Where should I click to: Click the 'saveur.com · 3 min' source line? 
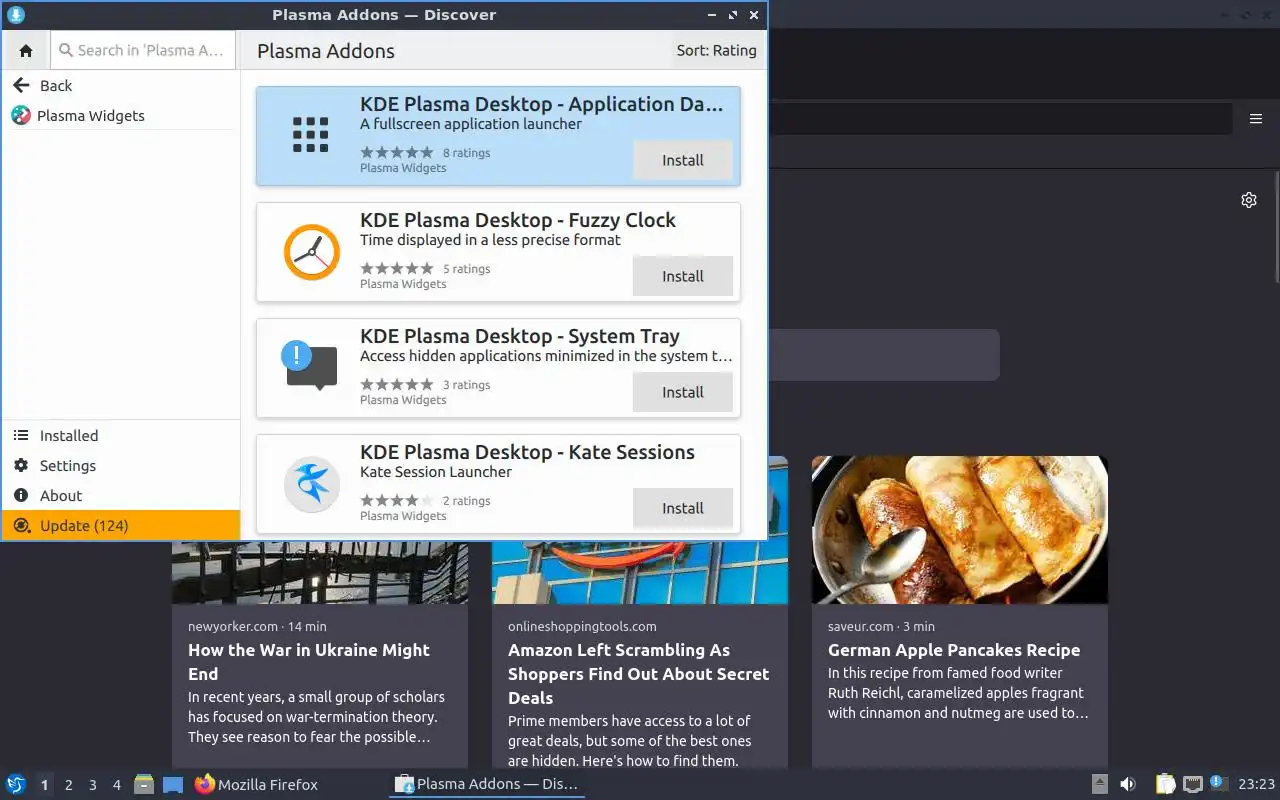point(881,626)
